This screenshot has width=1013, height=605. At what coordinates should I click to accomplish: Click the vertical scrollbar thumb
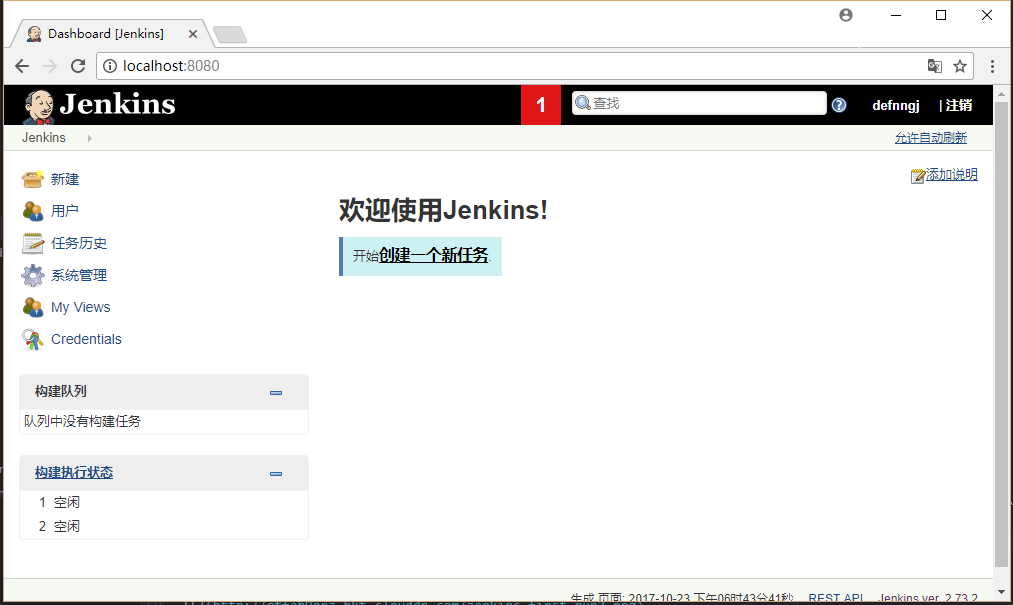[x=1001, y=334]
